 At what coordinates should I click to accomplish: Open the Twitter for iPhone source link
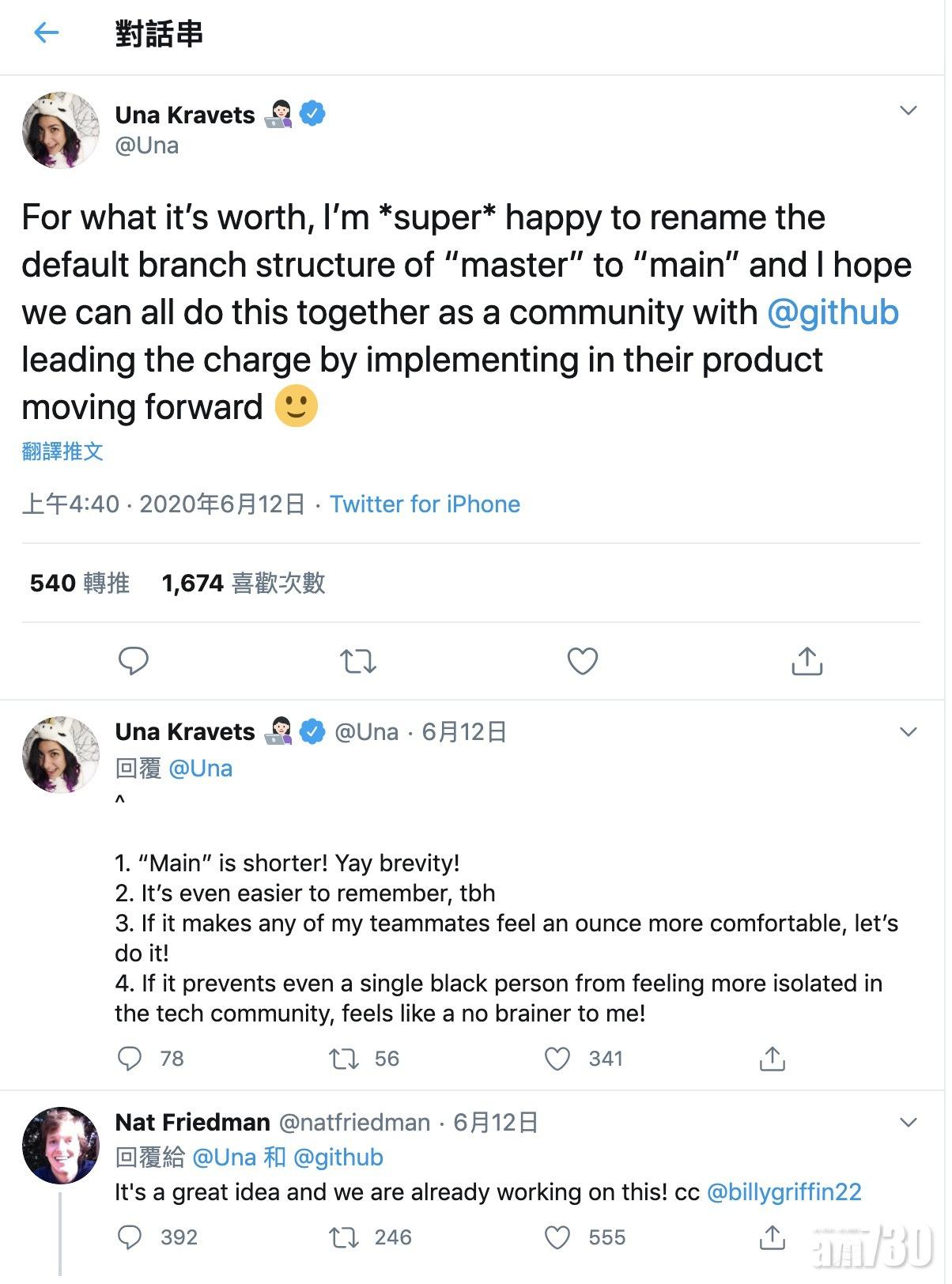(425, 504)
